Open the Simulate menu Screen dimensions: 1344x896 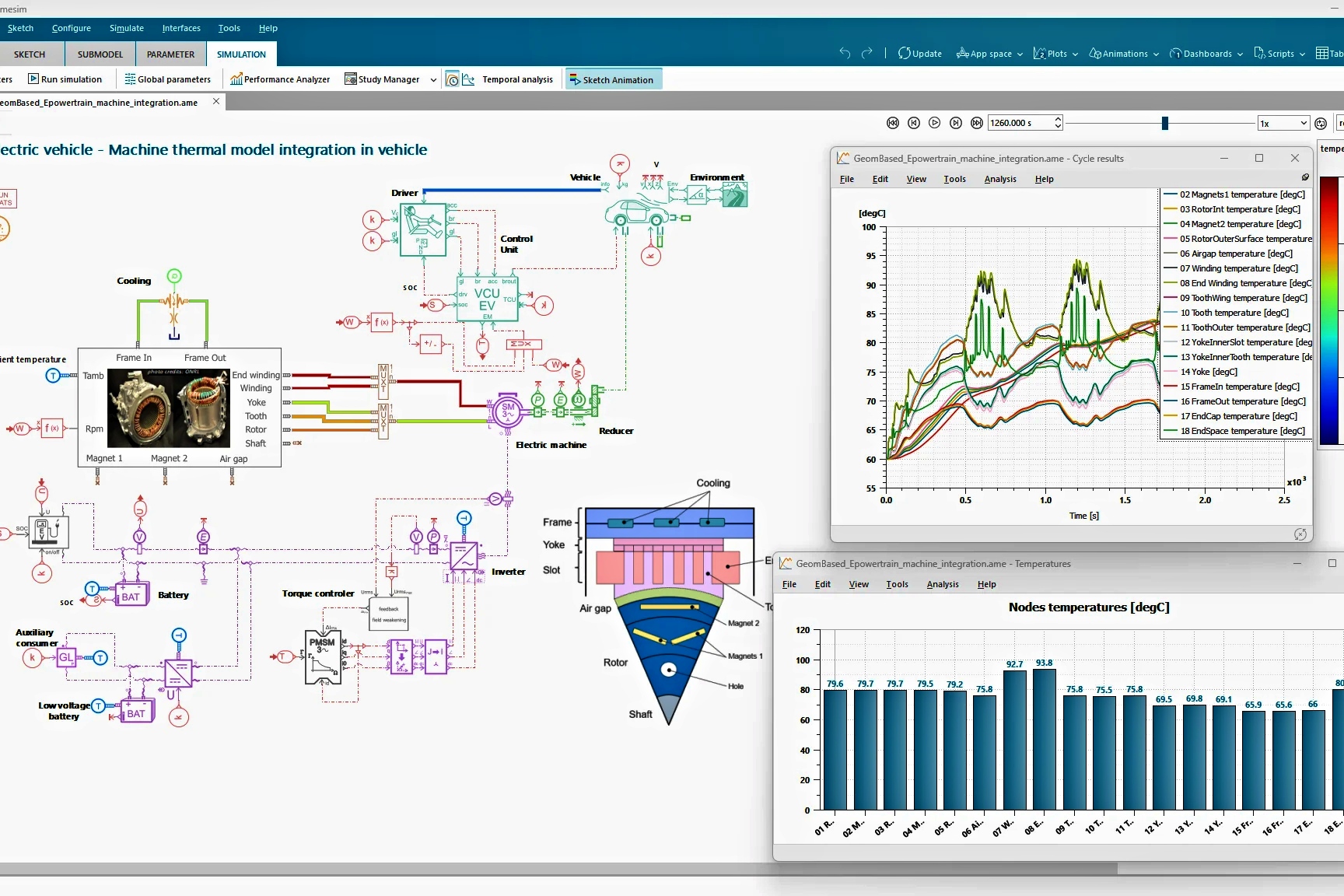[127, 28]
